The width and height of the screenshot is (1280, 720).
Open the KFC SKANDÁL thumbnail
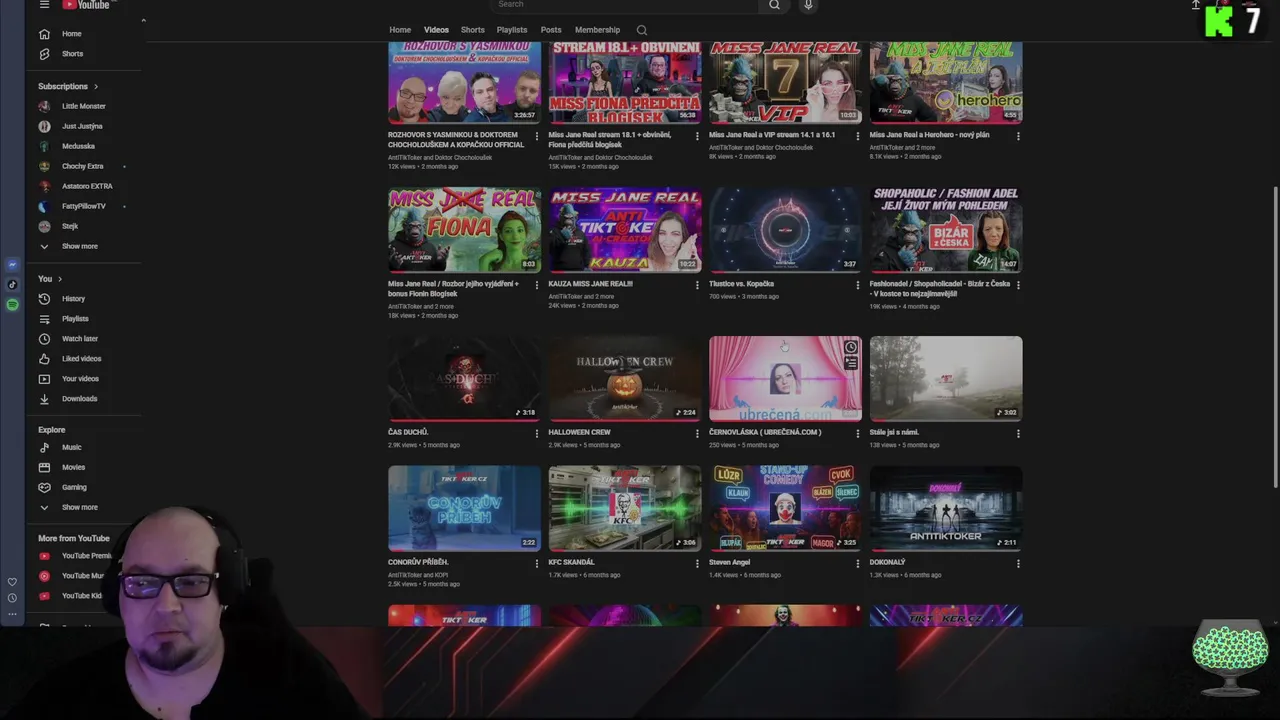(625, 508)
